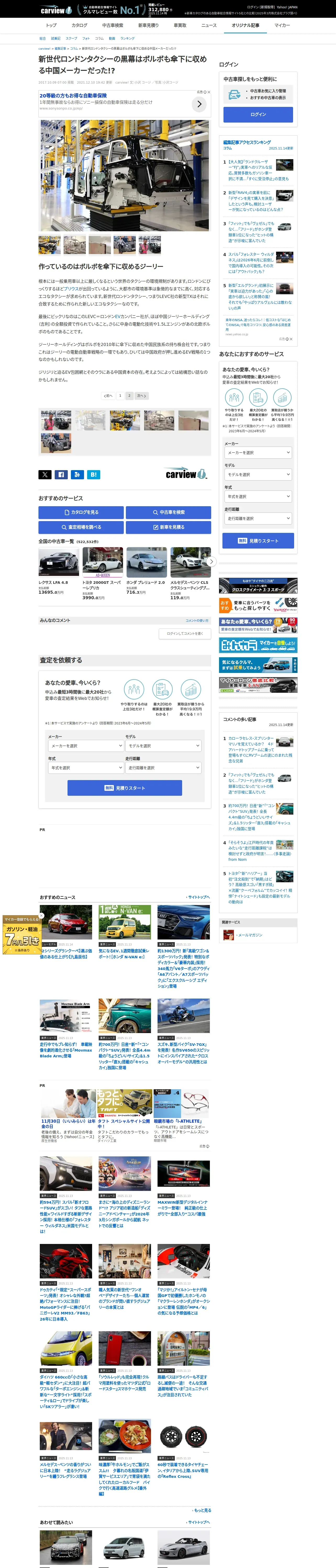Open the 走行距離 dropdown in the sidebar
The width and height of the screenshot is (336, 1568).
tap(258, 518)
